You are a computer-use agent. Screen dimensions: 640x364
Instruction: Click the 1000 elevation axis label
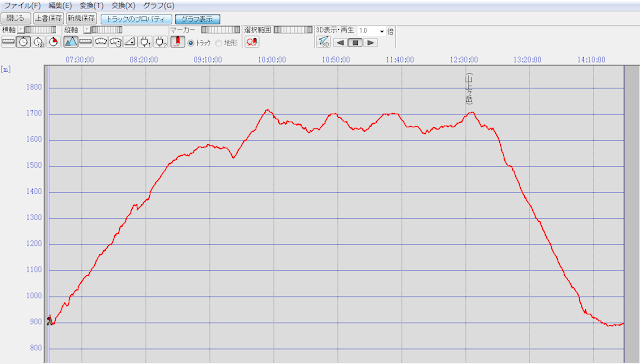(x=34, y=296)
